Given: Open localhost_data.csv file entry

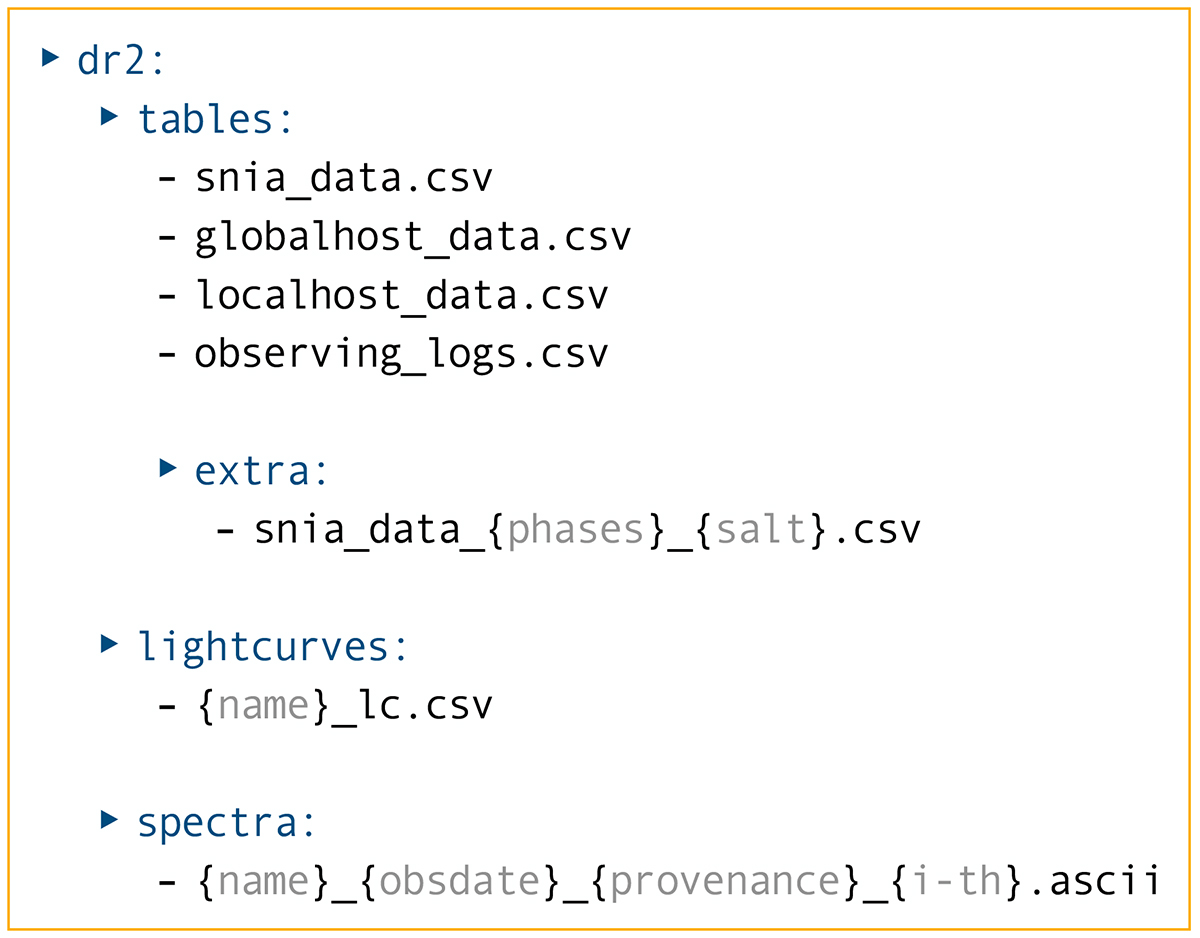Looking at the screenshot, I should [x=401, y=296].
